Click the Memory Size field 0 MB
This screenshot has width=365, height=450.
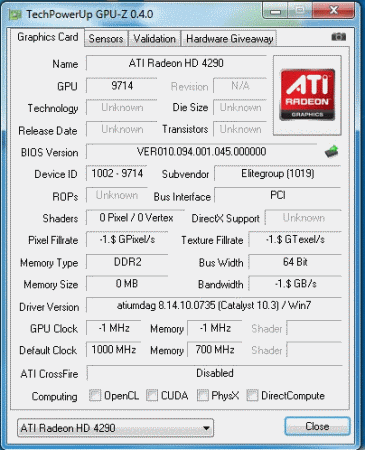click(127, 284)
